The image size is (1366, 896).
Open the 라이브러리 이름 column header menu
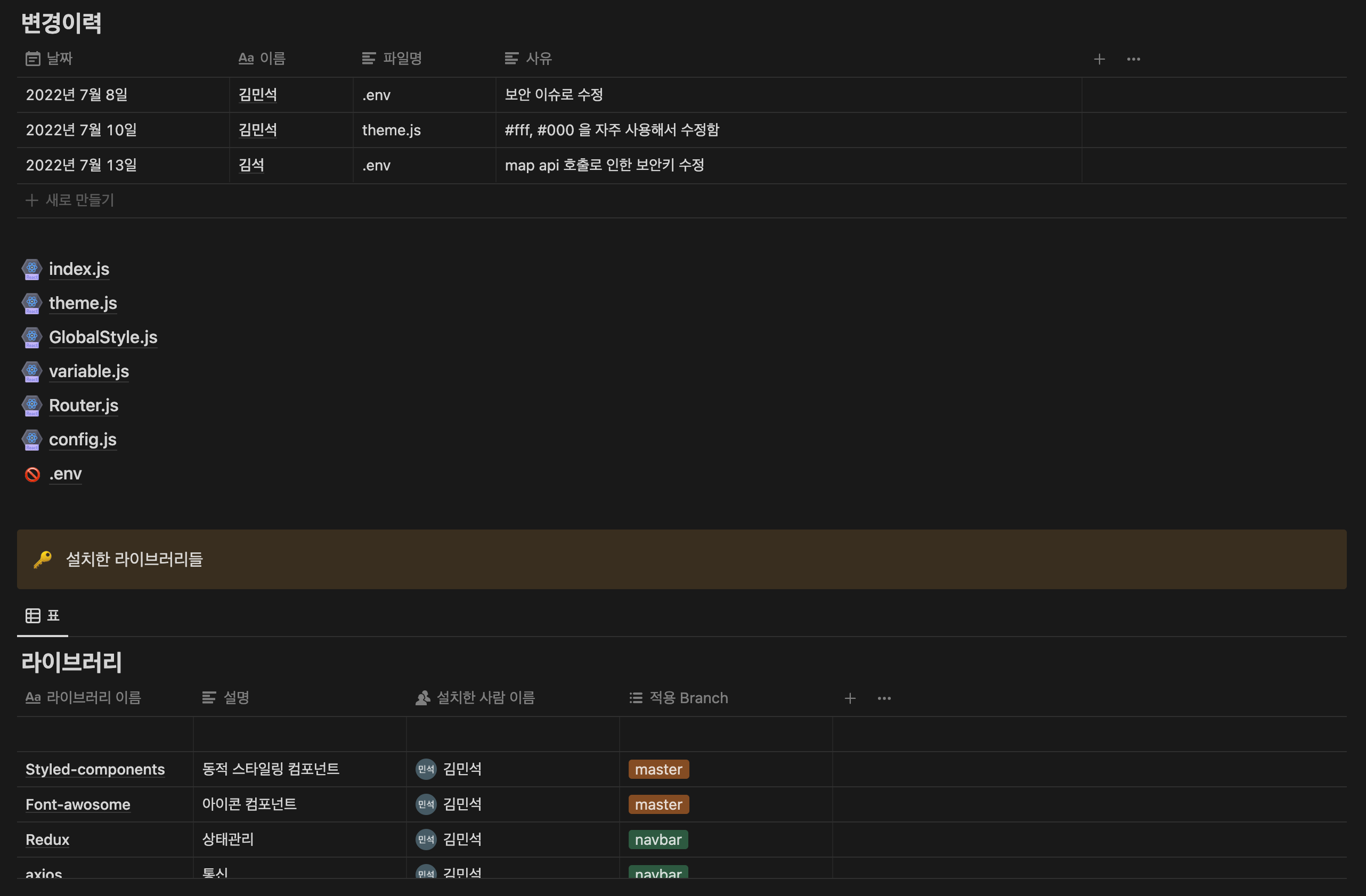pos(83,698)
